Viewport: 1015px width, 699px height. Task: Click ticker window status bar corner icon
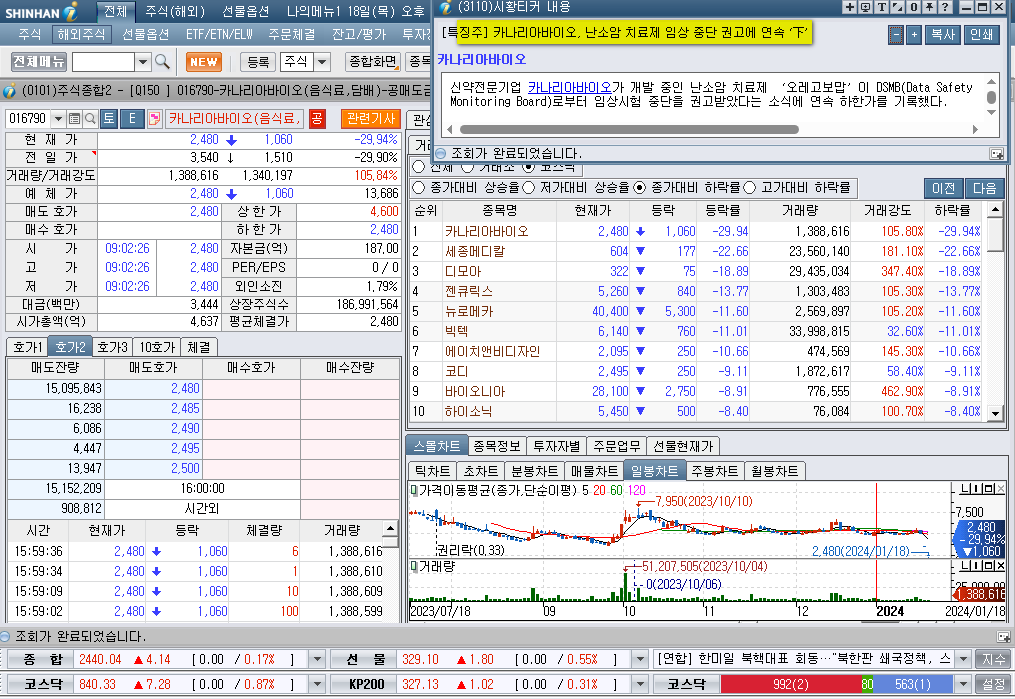997,153
